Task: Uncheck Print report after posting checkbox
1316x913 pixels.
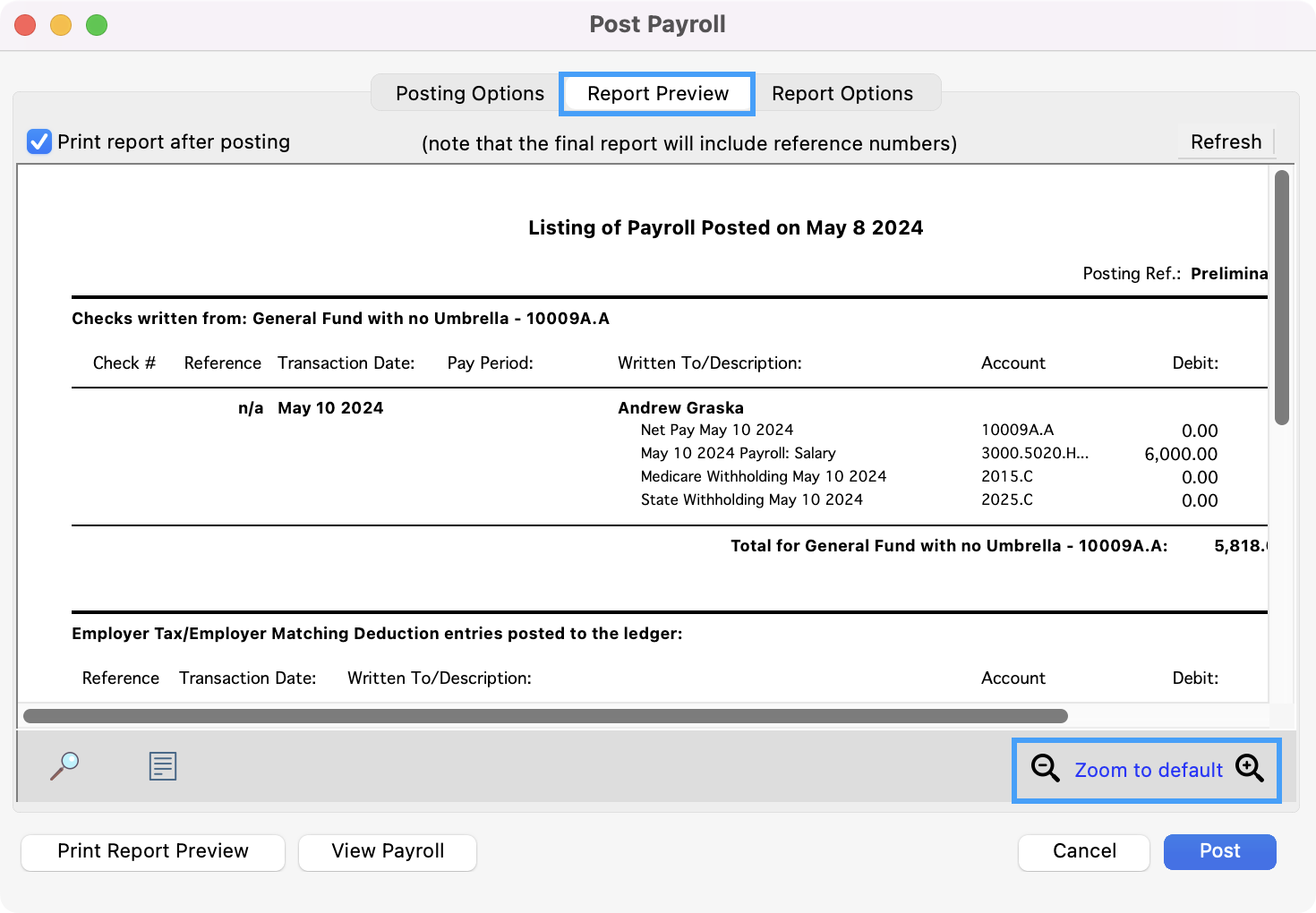Action: pyautogui.click(x=39, y=141)
